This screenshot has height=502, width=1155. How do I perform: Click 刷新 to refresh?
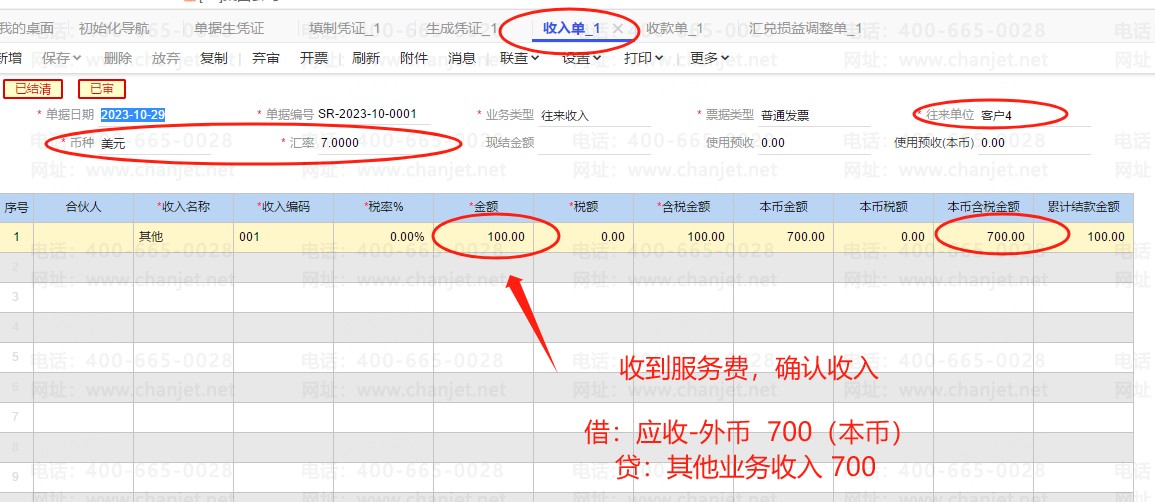coord(365,58)
